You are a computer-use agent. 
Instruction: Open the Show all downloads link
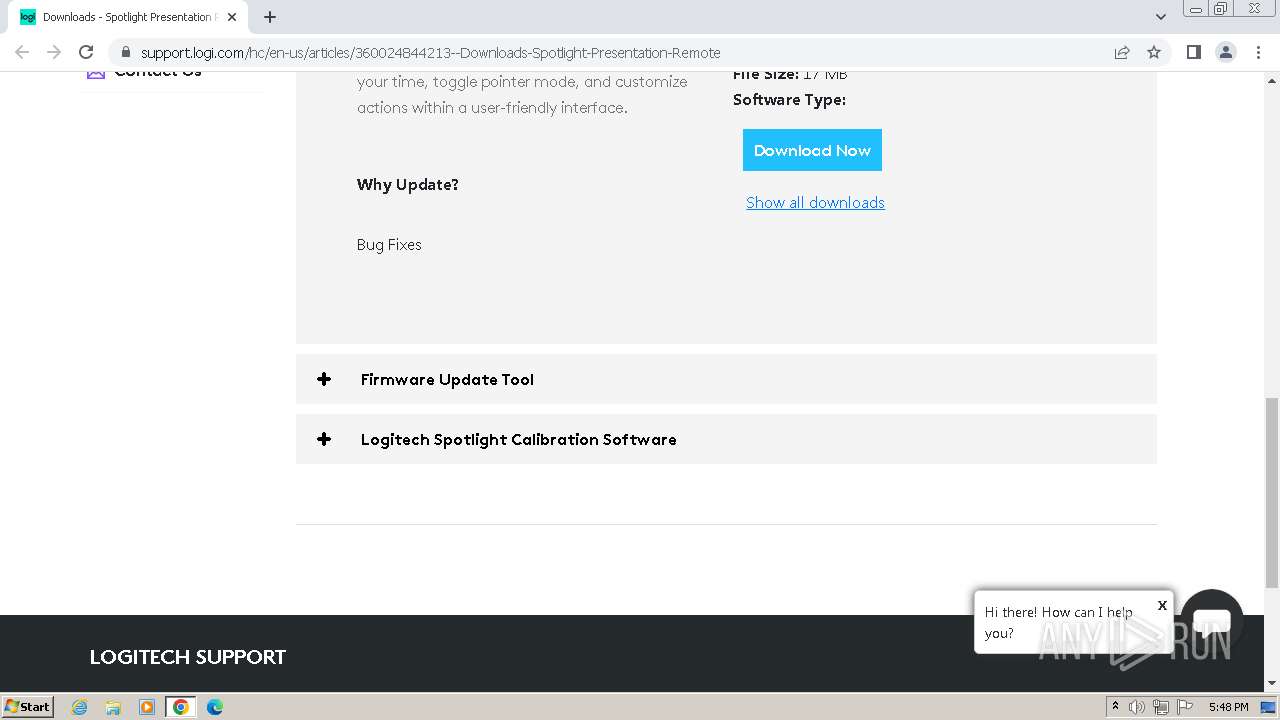click(x=815, y=202)
